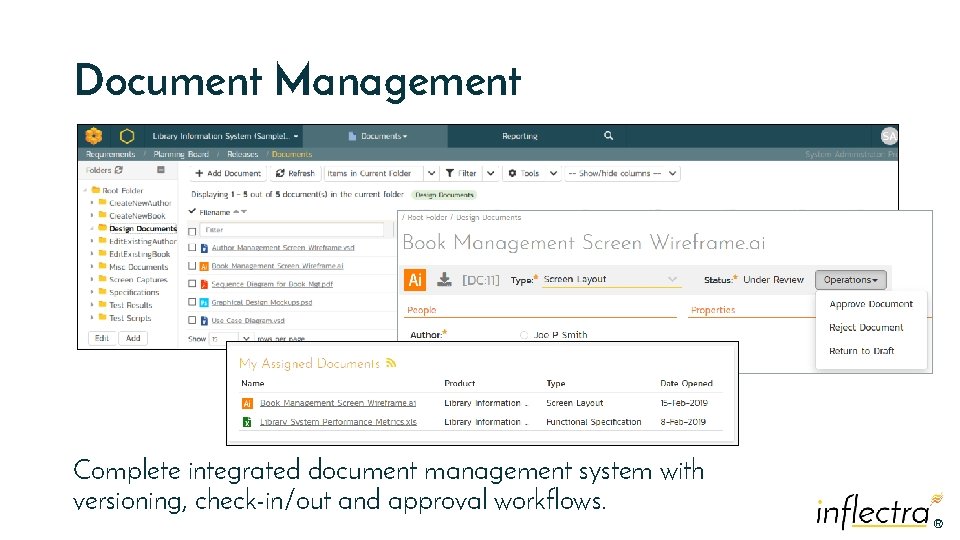Click the Photoshop file icon for Mockups
This screenshot has height=540, width=960.
click(204, 302)
